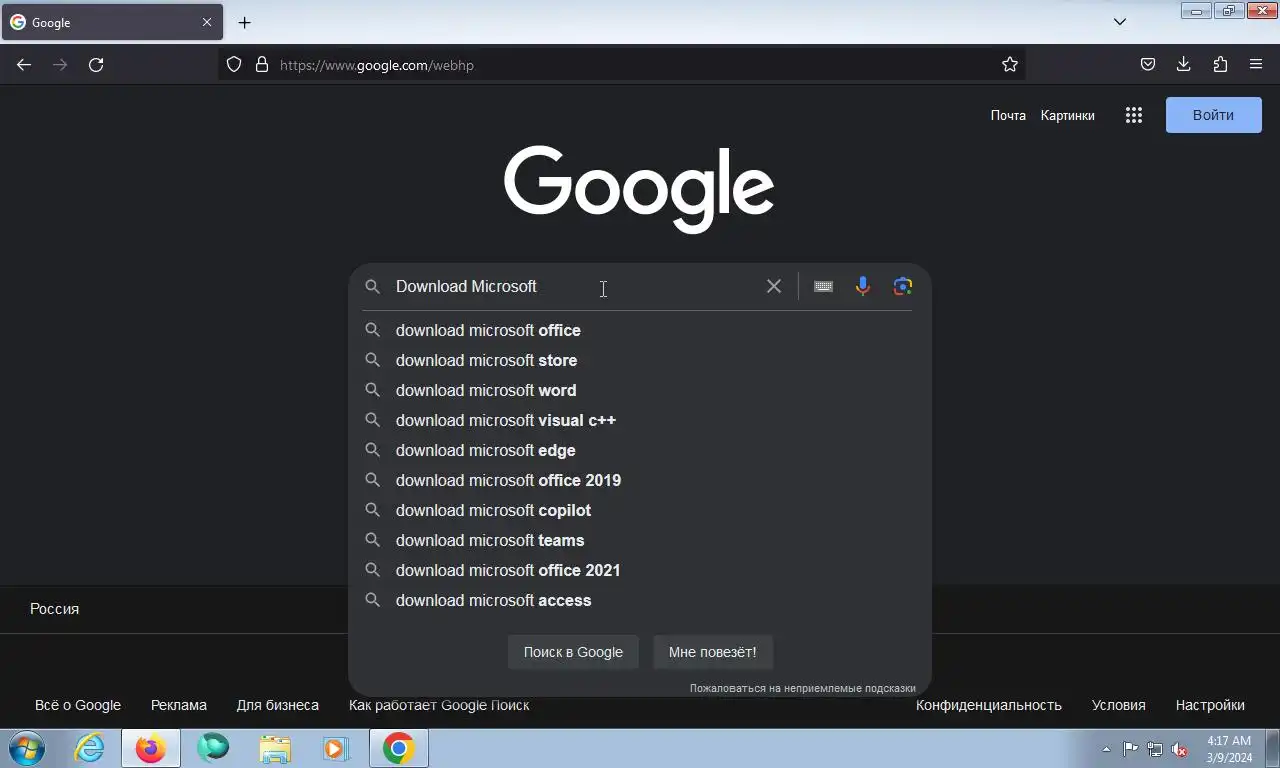Close the Google tab
This screenshot has width=1280, height=768.
click(207, 22)
